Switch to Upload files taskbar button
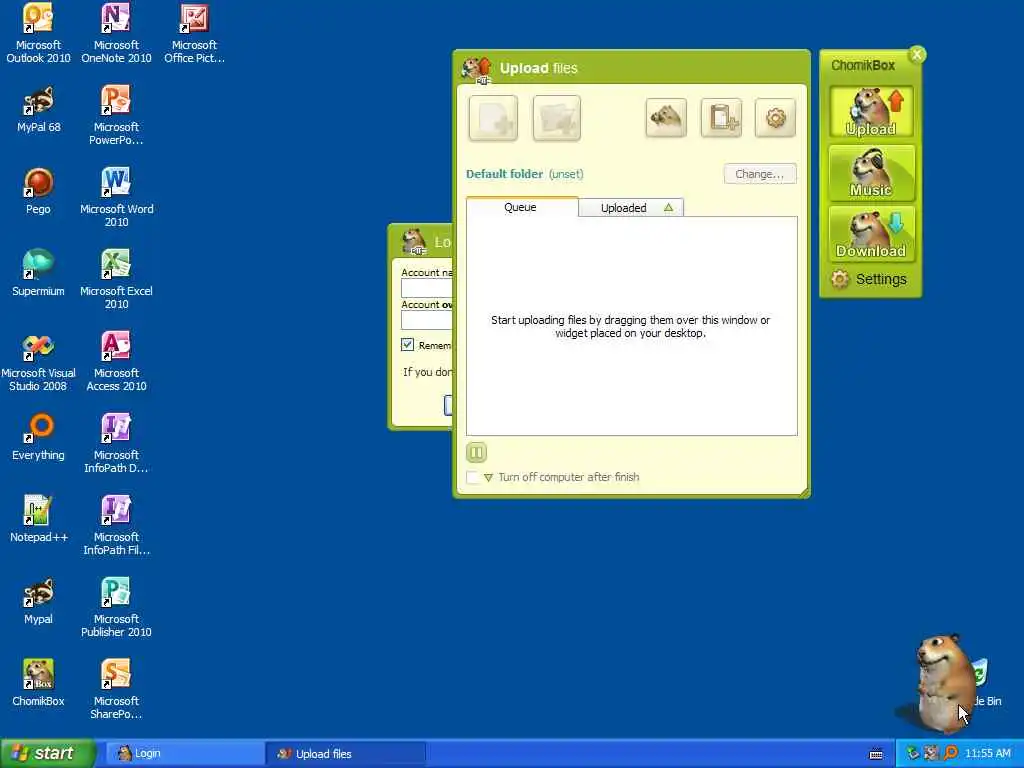This screenshot has height=768, width=1024. [346, 754]
